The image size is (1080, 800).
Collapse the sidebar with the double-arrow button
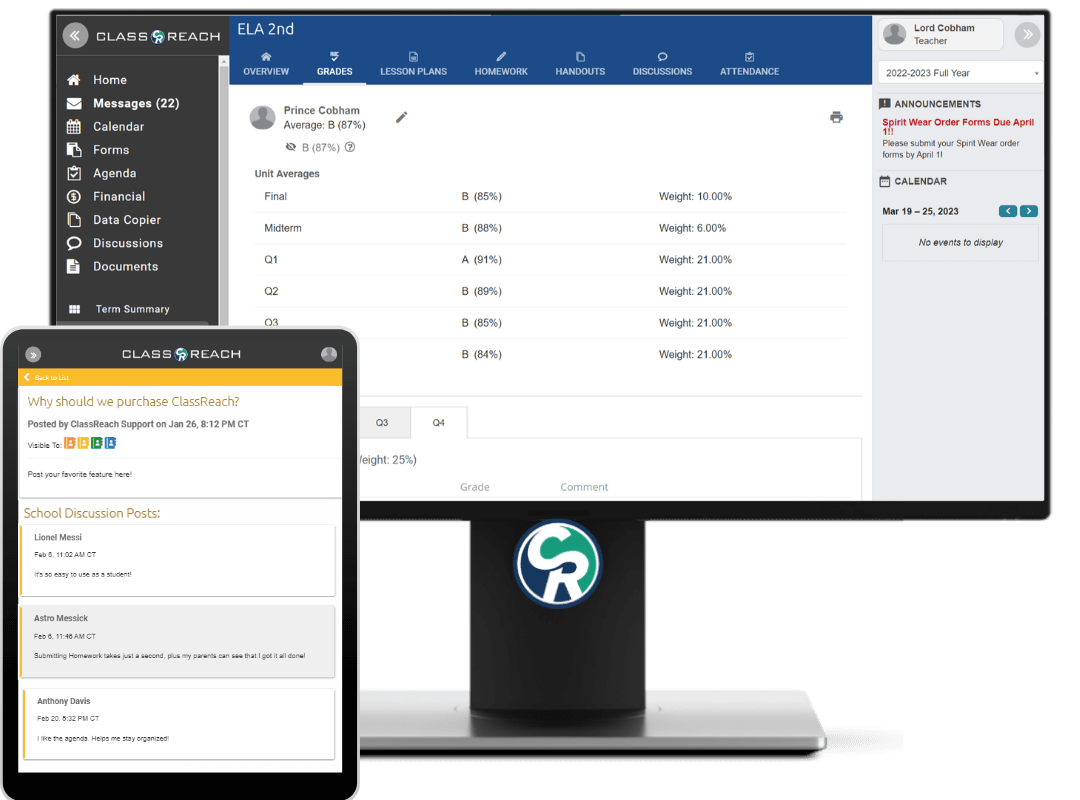click(75, 35)
